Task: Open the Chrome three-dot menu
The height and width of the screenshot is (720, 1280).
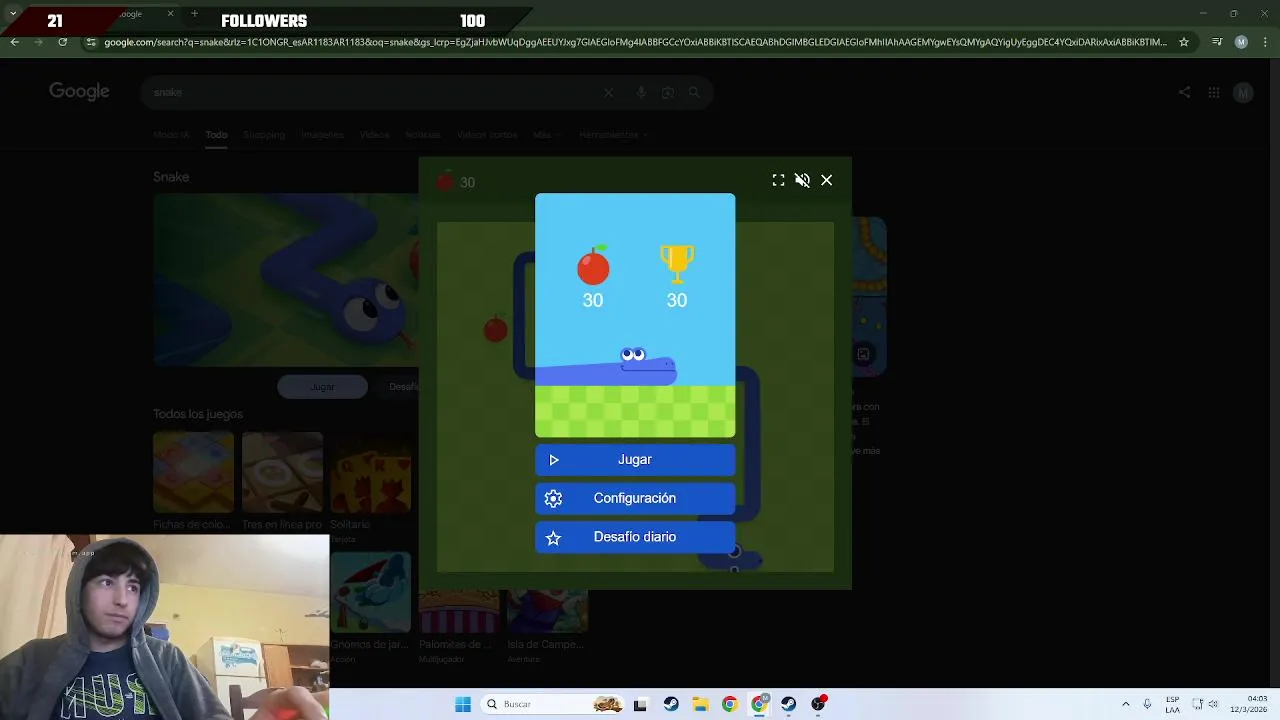Action: point(1264,42)
